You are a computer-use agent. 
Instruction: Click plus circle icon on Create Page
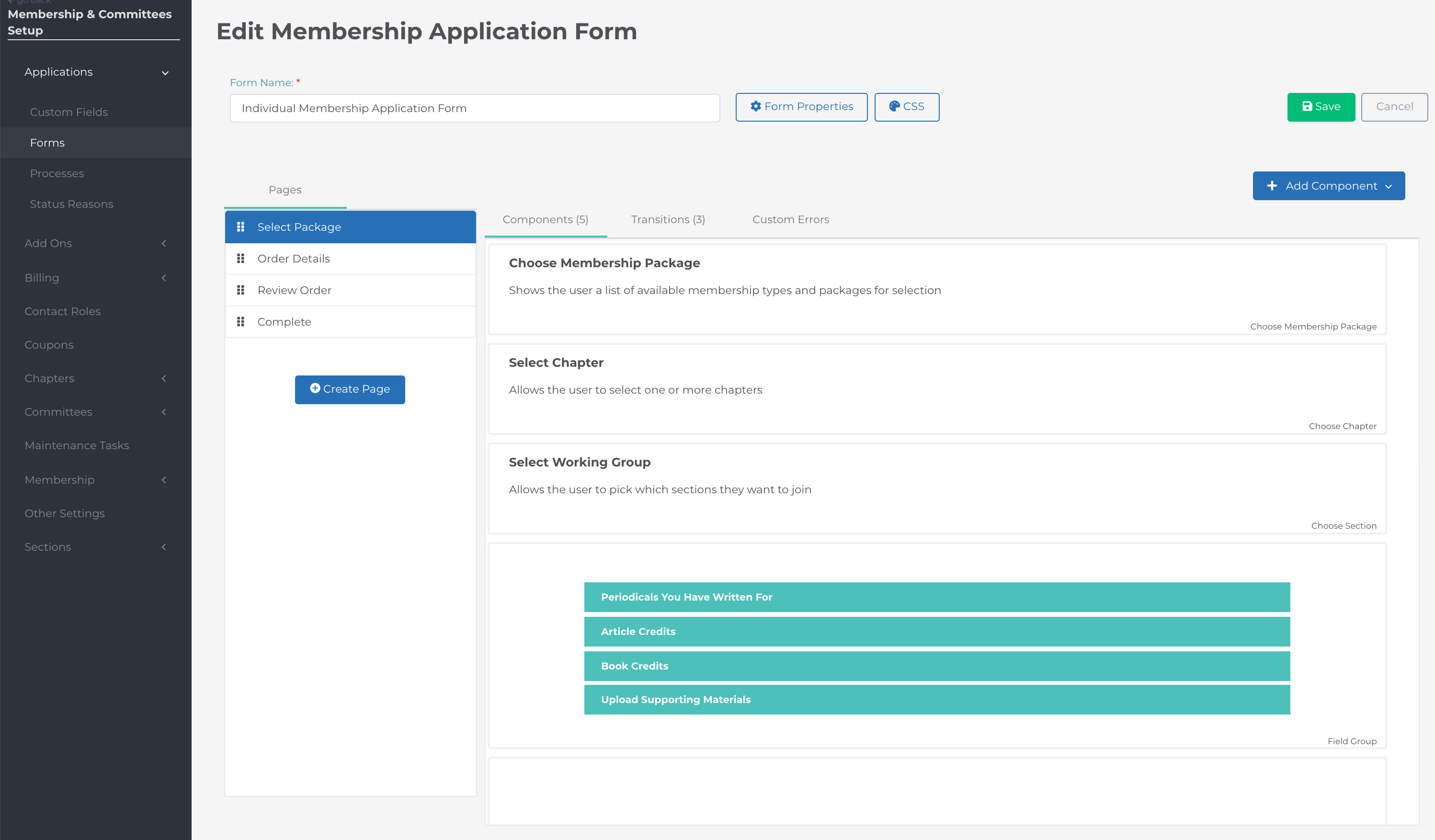(315, 388)
